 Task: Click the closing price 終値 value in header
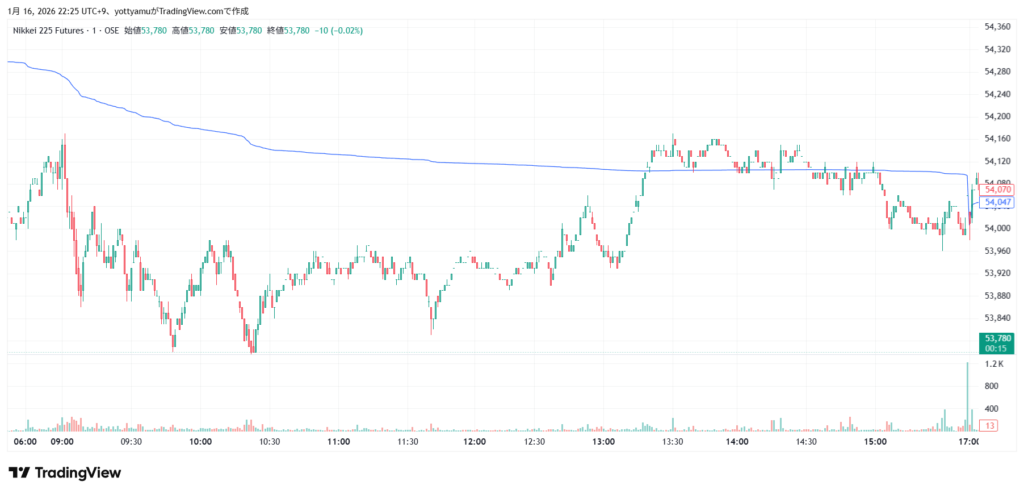(297, 31)
